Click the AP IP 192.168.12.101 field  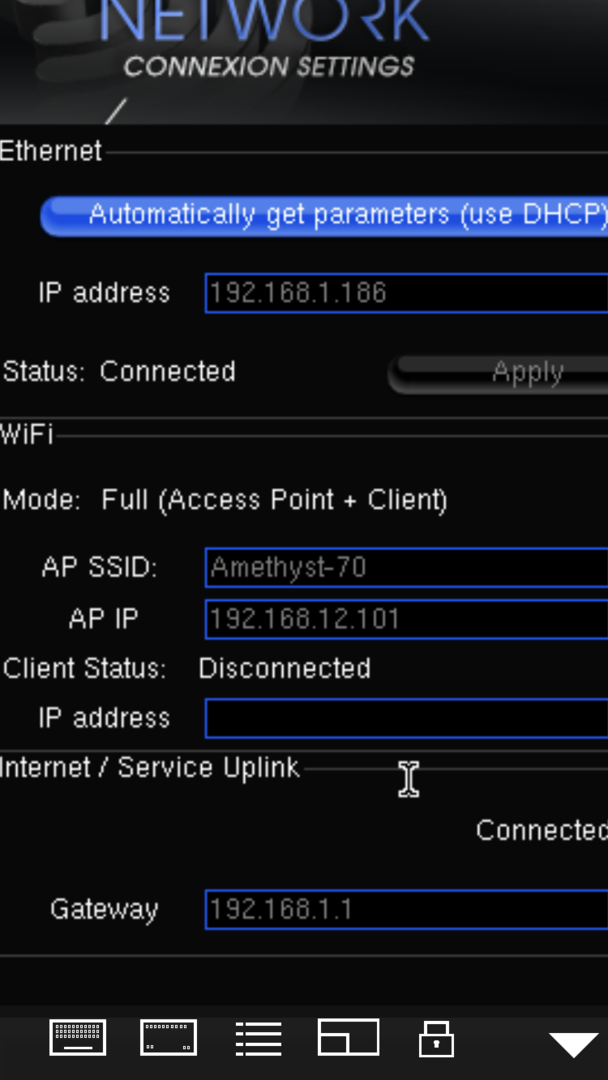pyautogui.click(x=406, y=619)
